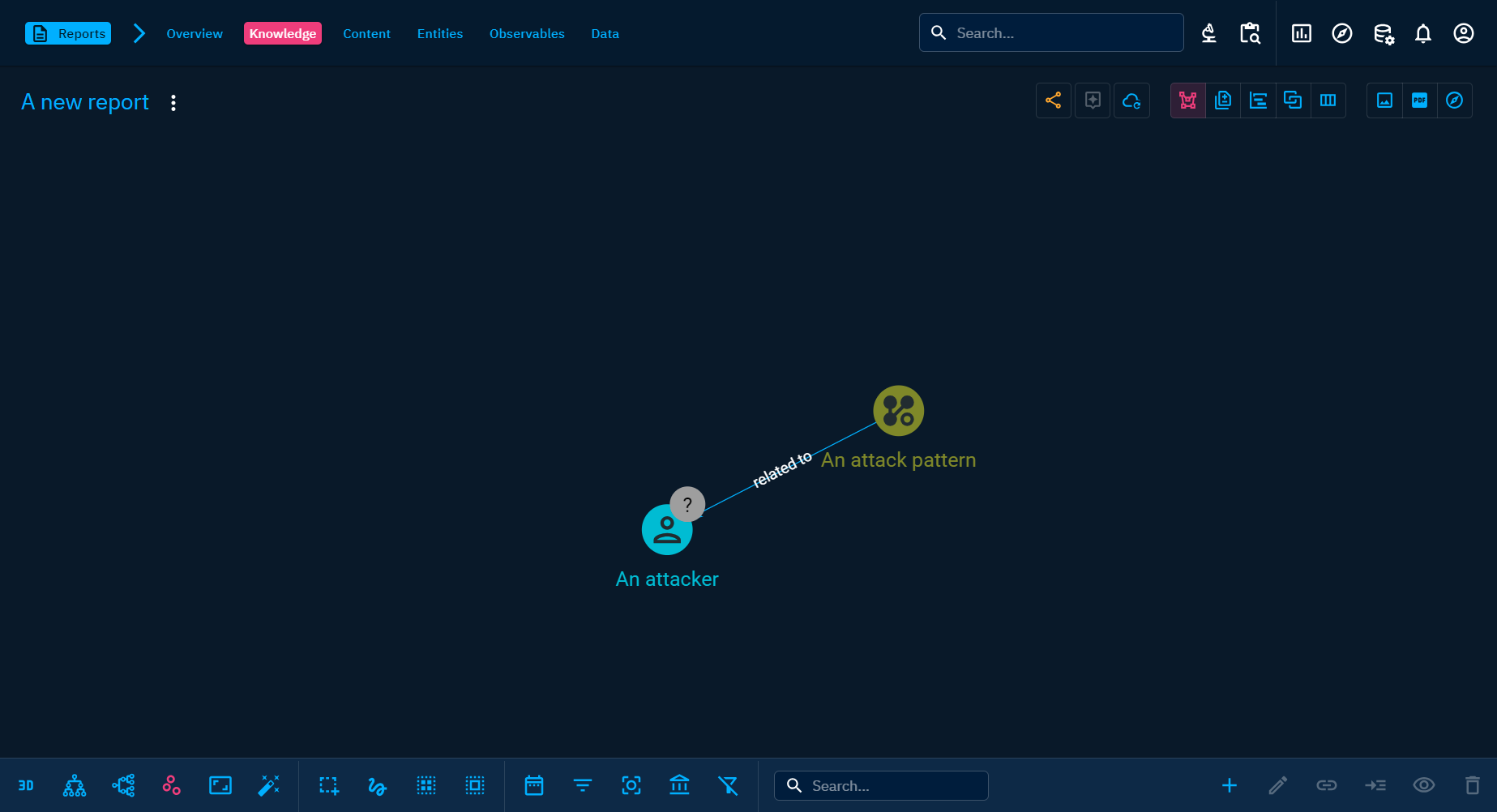Open user profile account icon
Screen dimensions: 1497x812
[x=1464, y=33]
